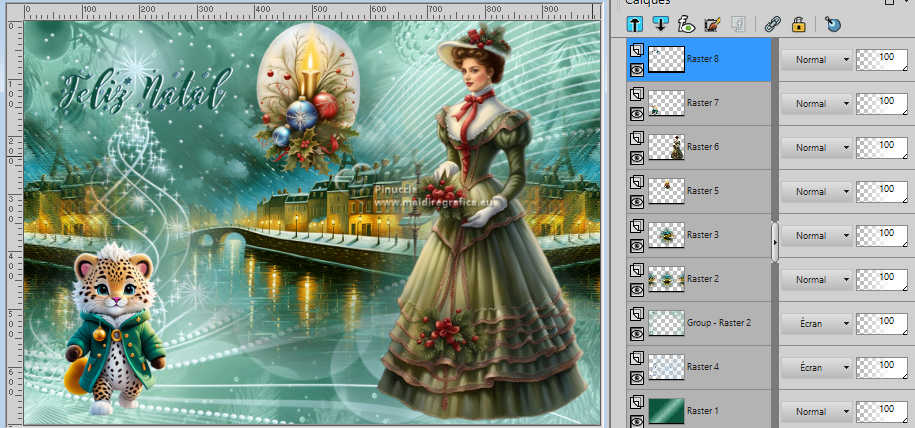Screen dimensions: 915x428
Task: Click the layer type icon of Raster 6
Action: click(x=637, y=139)
